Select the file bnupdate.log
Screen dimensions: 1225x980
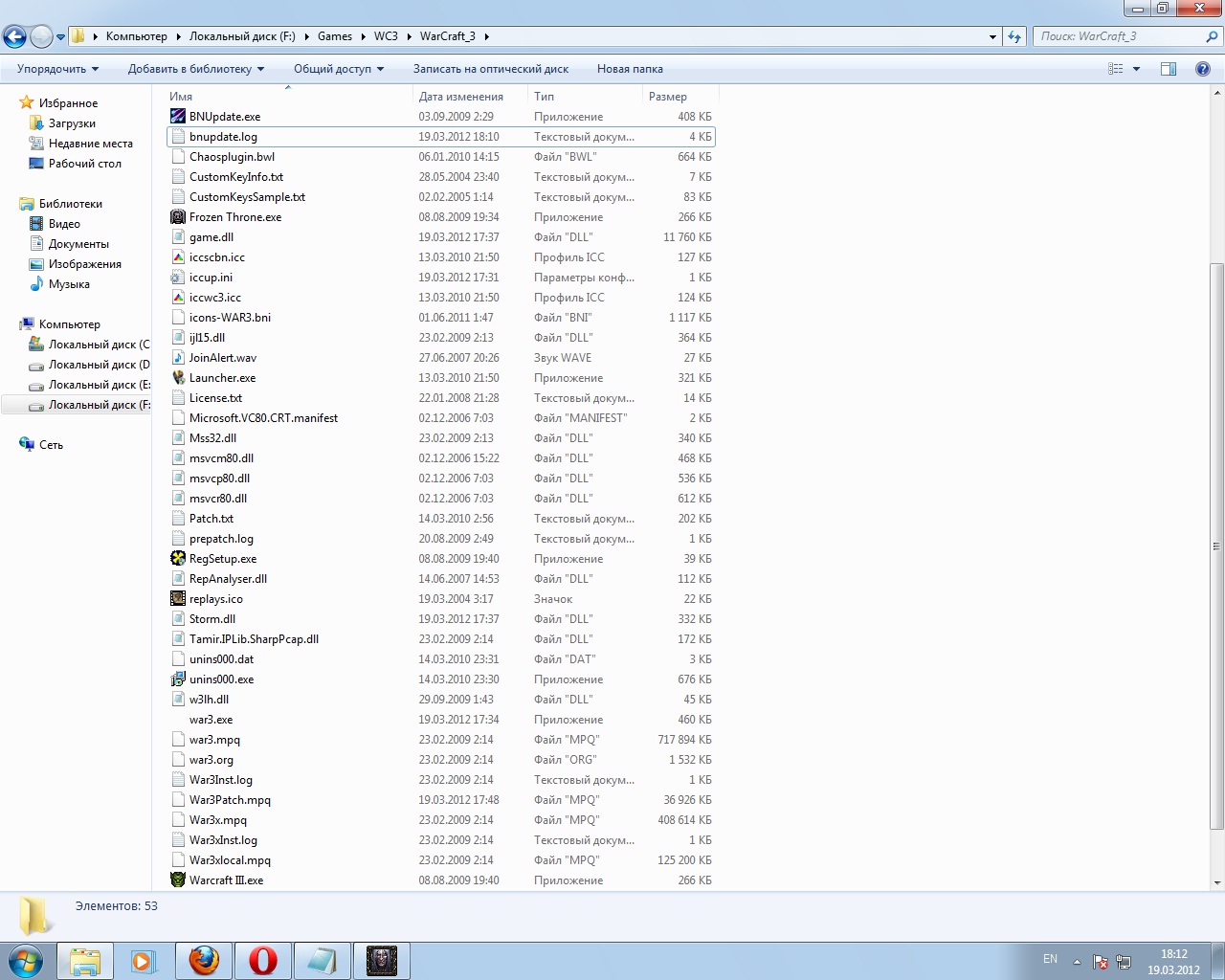click(x=440, y=137)
